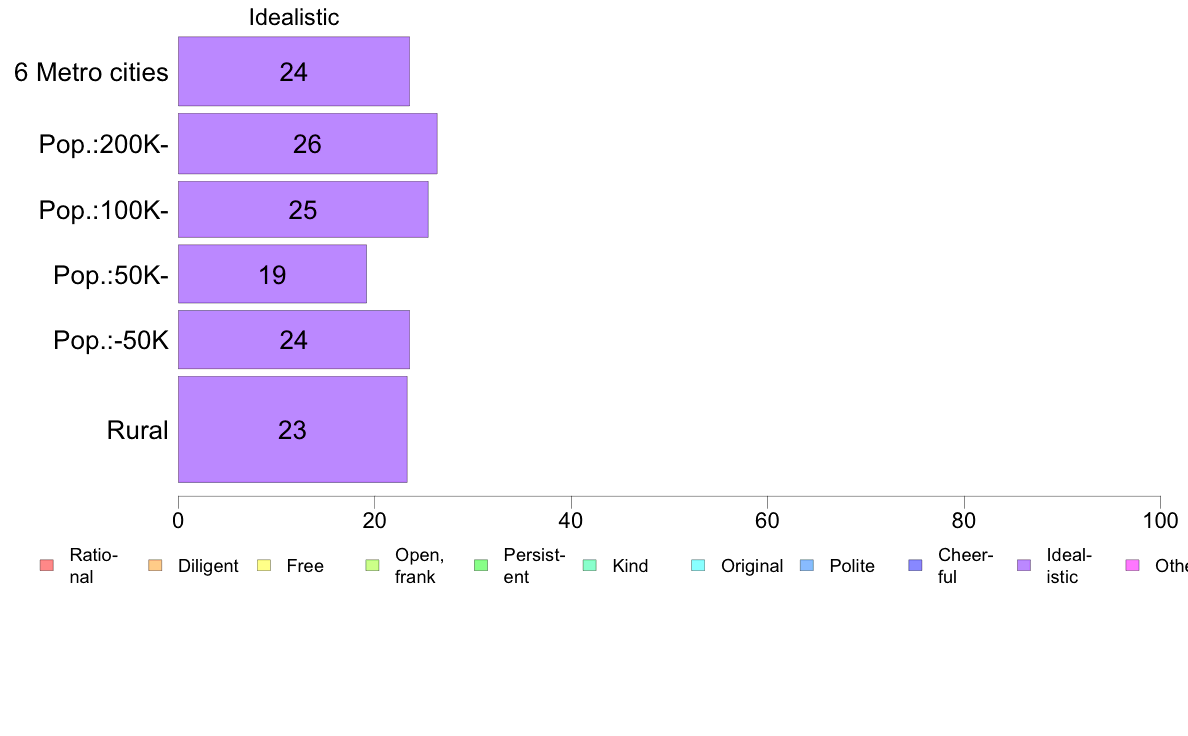Select the Open, frank legend swatch

[x=372, y=565]
